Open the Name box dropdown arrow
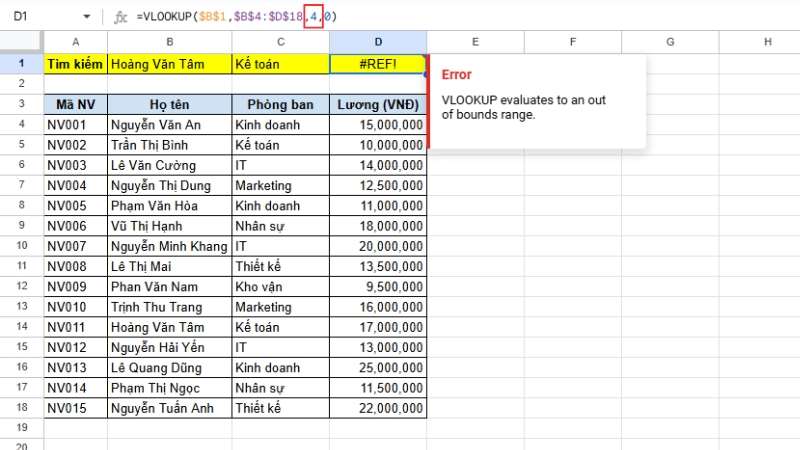 [86, 17]
